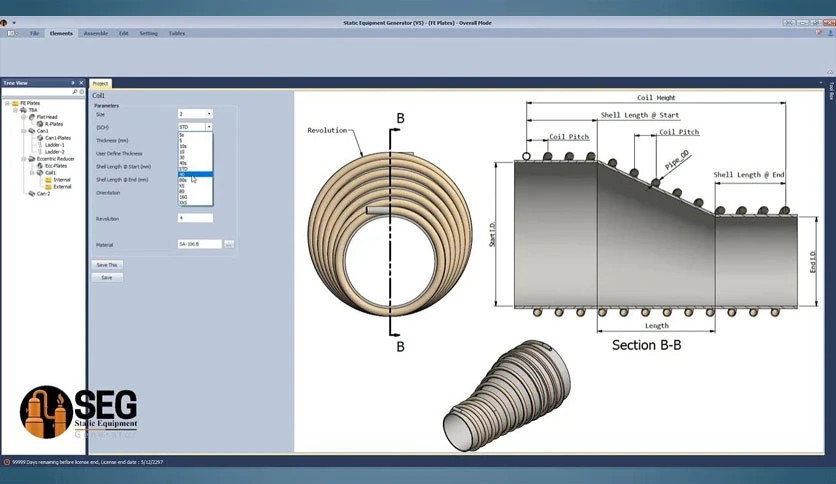
Task: Collapse the TBA tree node
Action: (x=15, y=110)
